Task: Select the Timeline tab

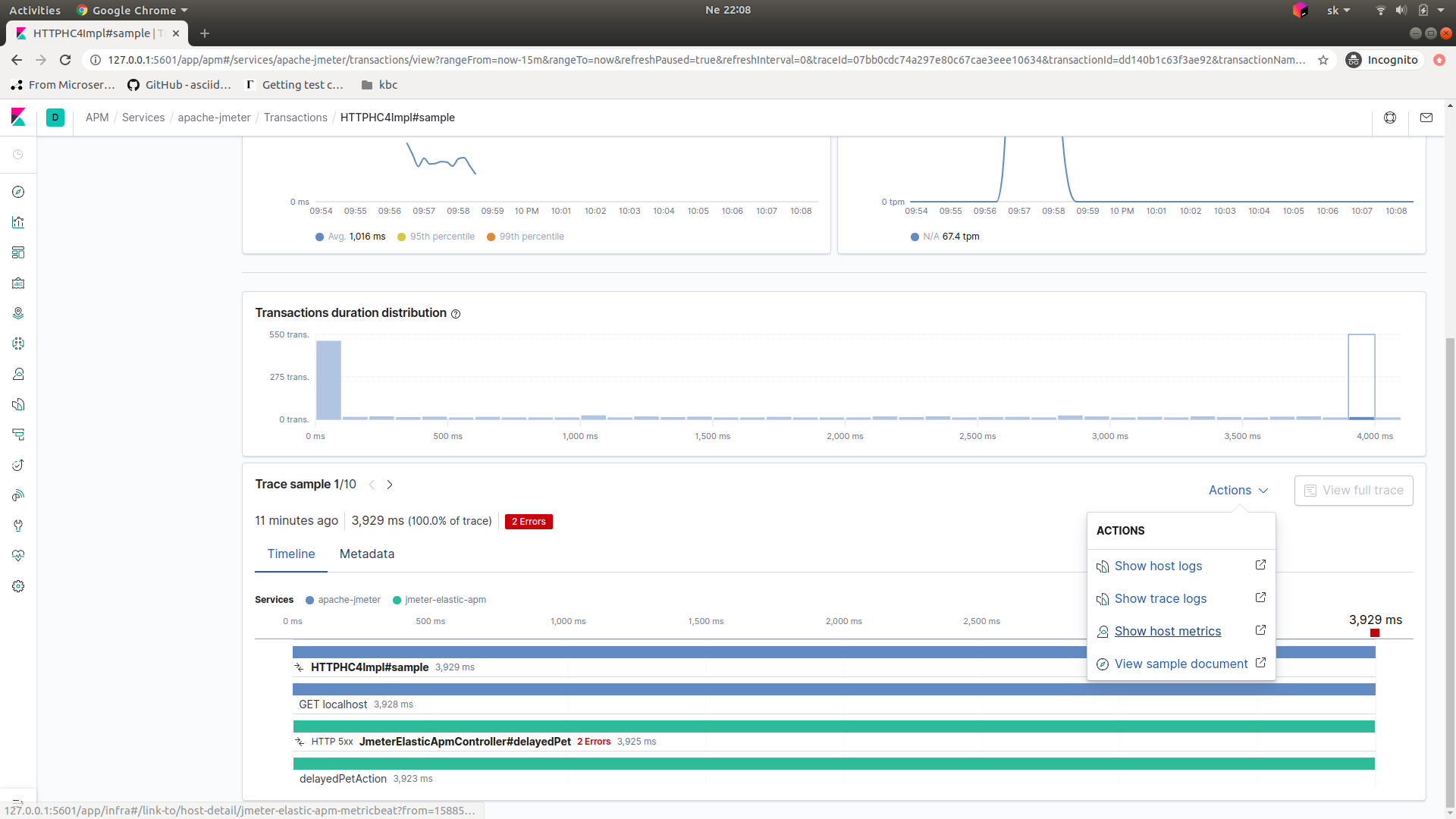Action: pos(291,554)
